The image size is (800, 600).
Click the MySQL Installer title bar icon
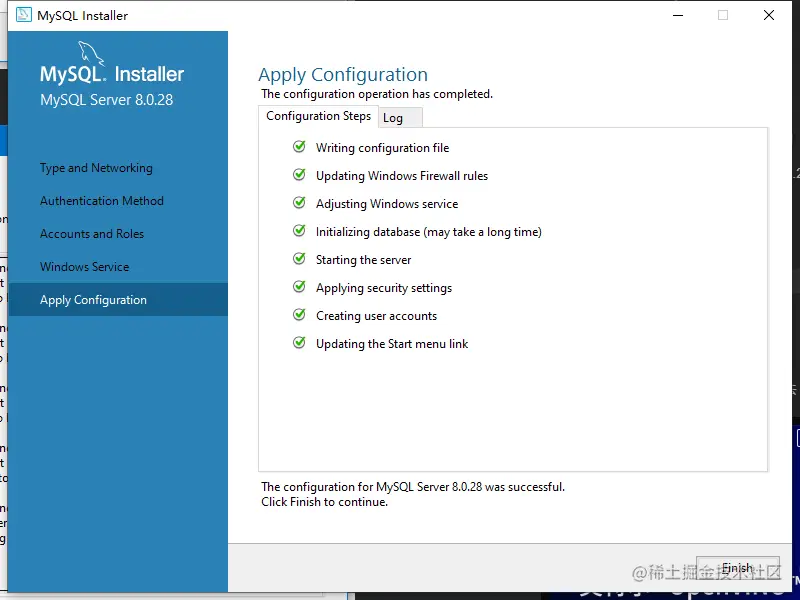[x=23, y=15]
